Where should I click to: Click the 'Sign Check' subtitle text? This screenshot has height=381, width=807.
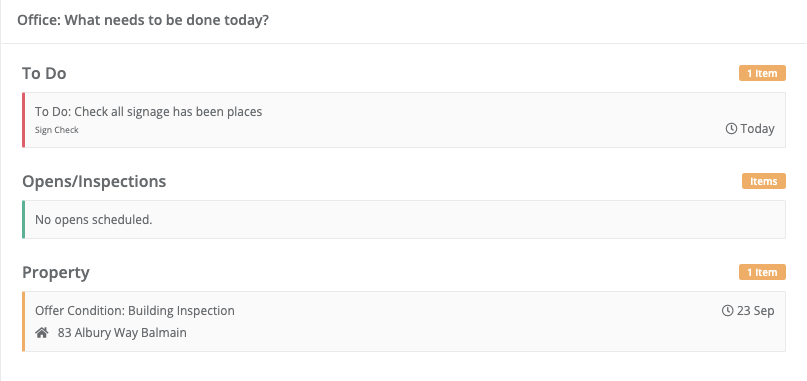[x=57, y=130]
